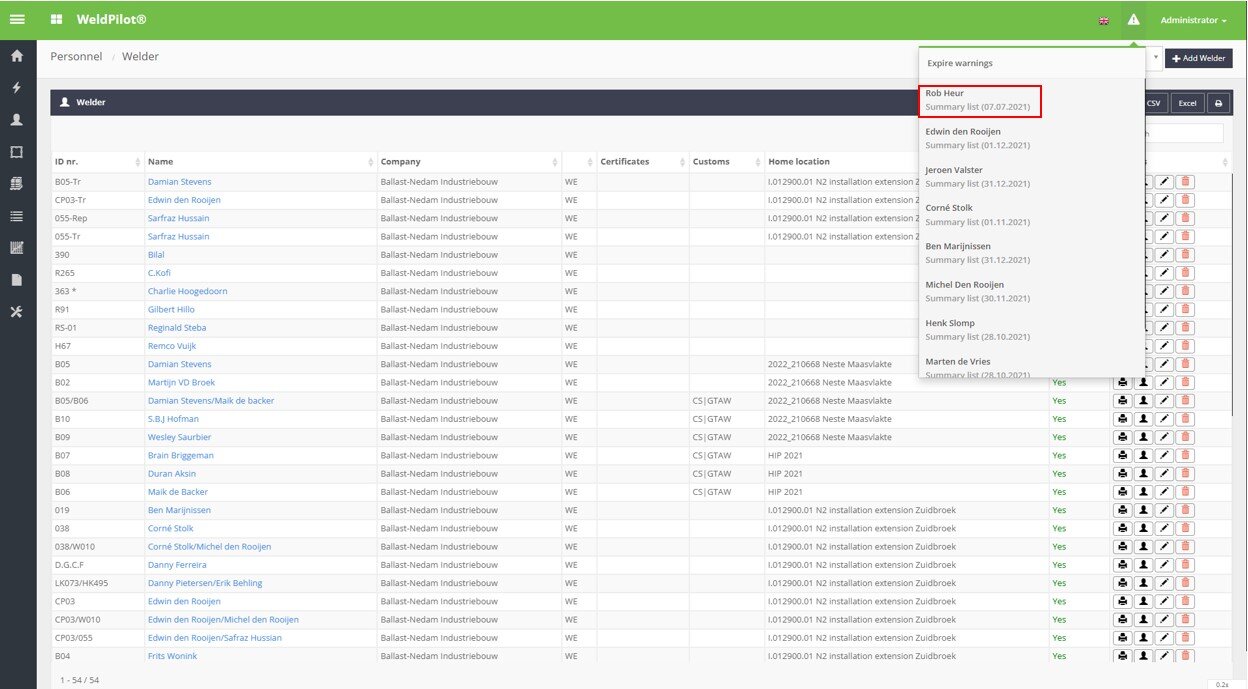Screen dimensions: 1248x689
Task: Open the document page icon in the sidebar
Action: [17, 280]
